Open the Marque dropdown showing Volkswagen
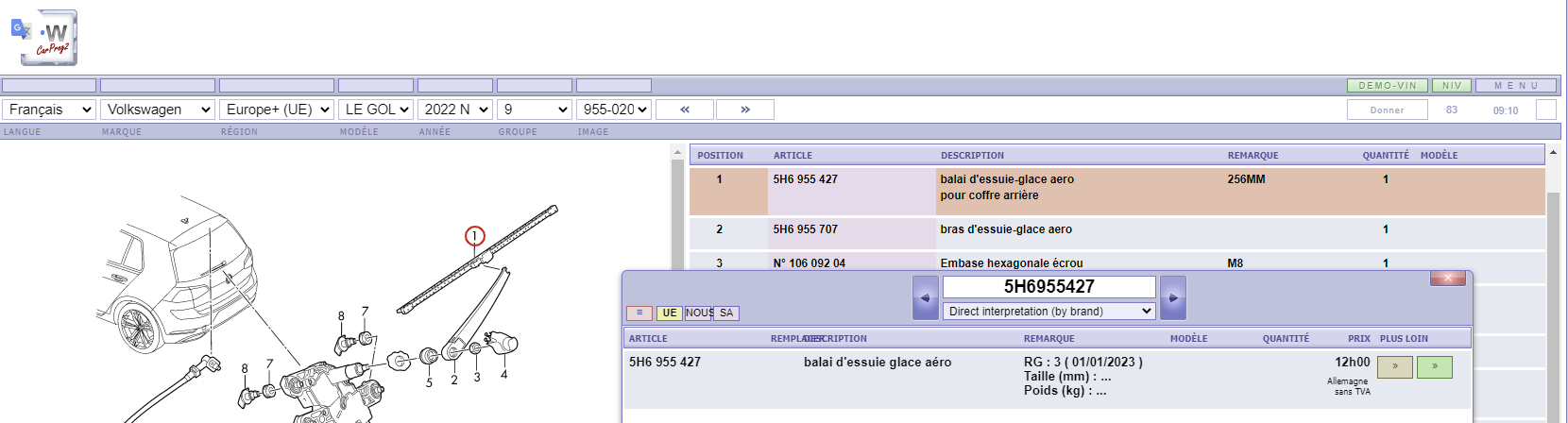 [x=159, y=110]
